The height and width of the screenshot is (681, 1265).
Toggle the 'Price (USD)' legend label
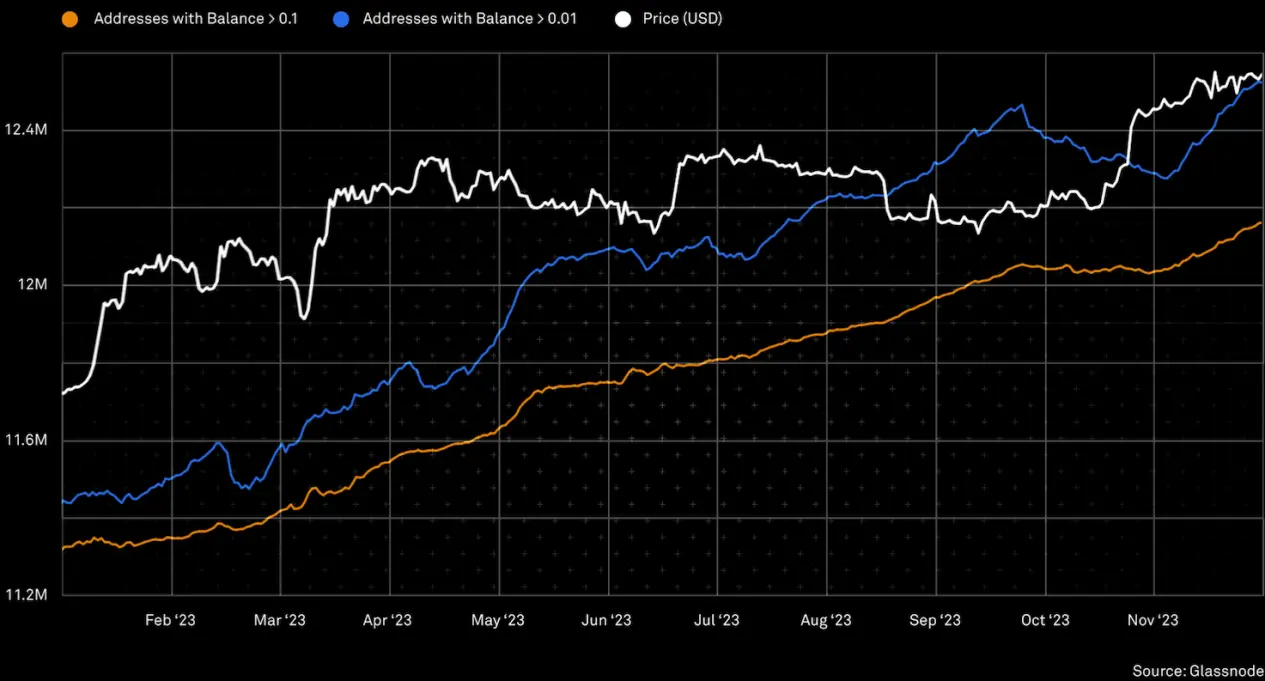(x=683, y=18)
